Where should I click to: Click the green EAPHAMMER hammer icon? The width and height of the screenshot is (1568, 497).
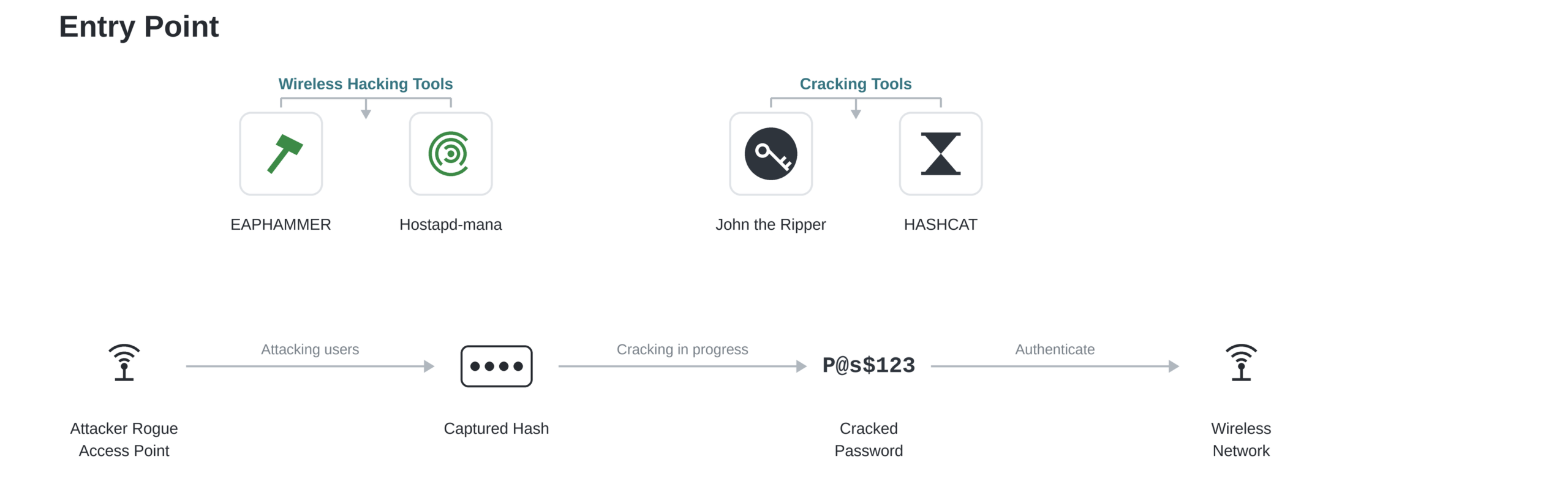[x=285, y=154]
